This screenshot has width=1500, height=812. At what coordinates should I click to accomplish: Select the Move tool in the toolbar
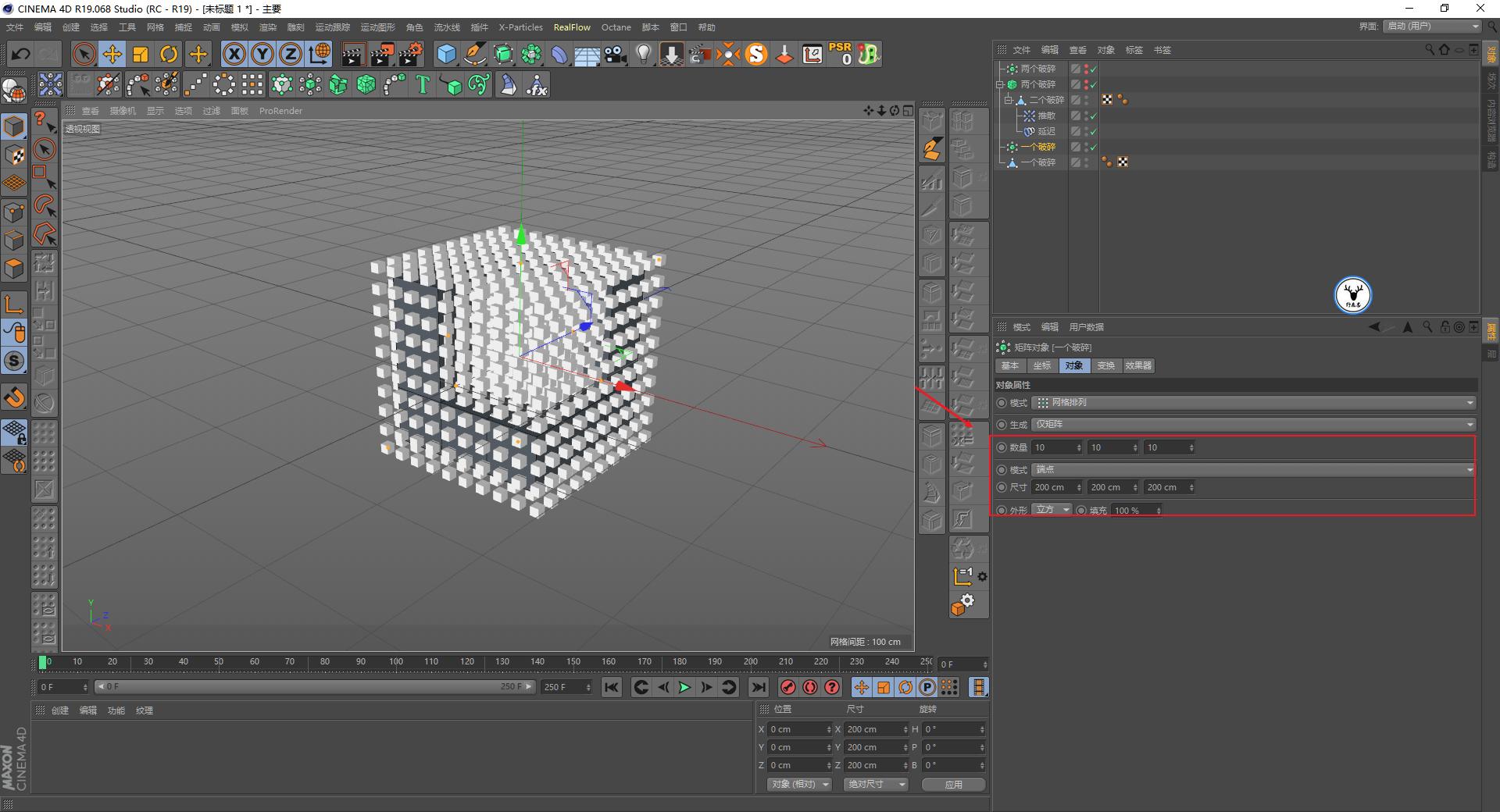112,54
